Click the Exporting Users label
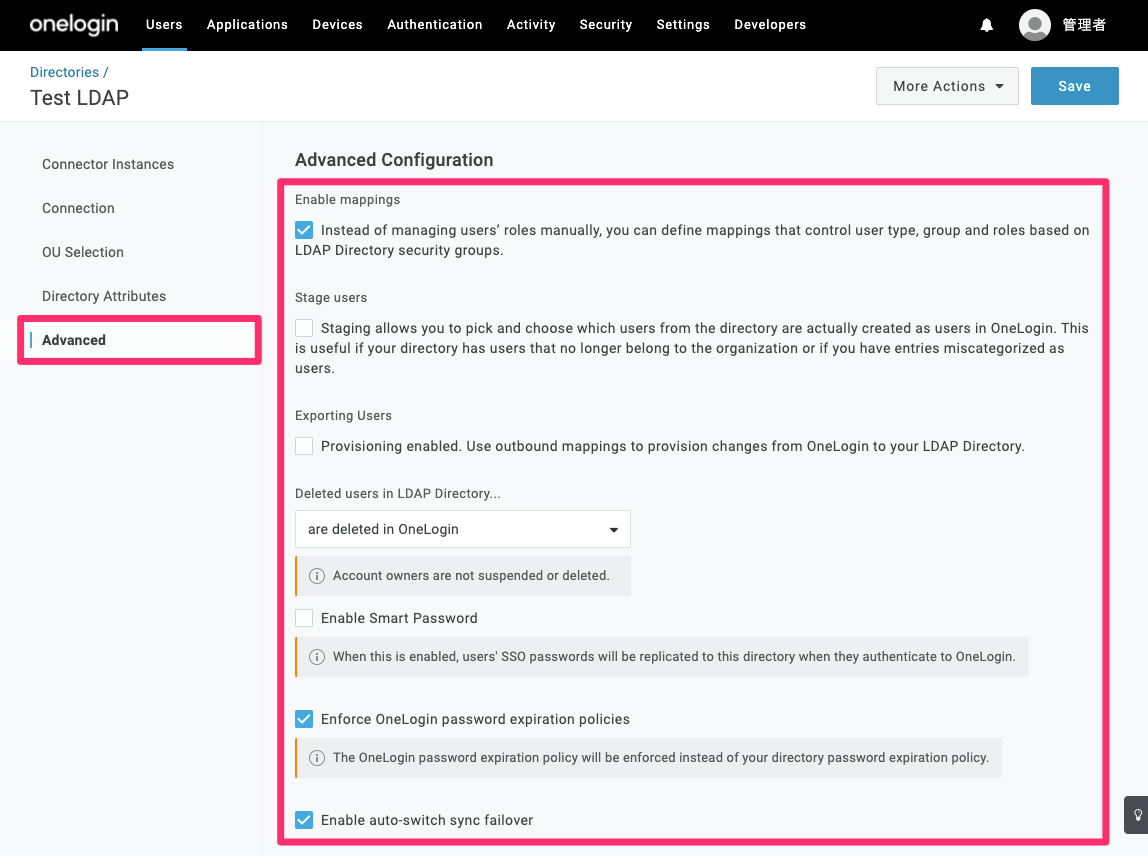This screenshot has width=1148, height=856. [x=343, y=415]
